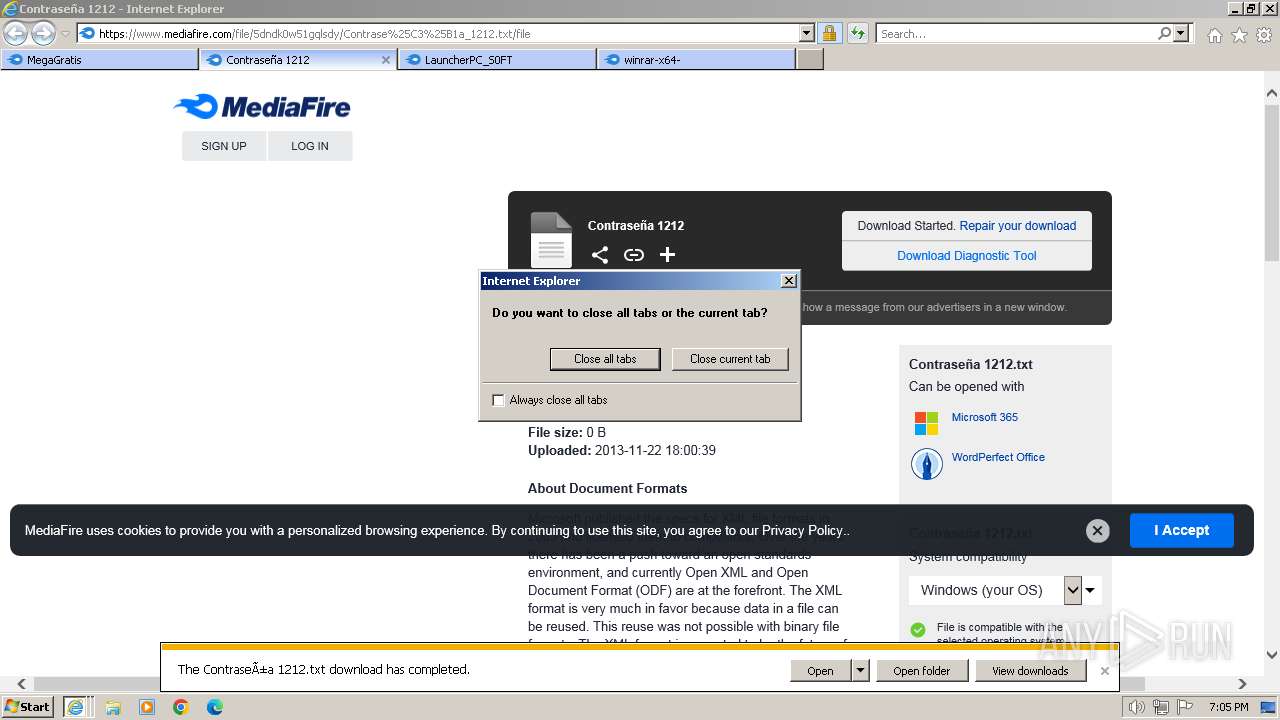Close the Contraseña 1212 tab

(386, 60)
